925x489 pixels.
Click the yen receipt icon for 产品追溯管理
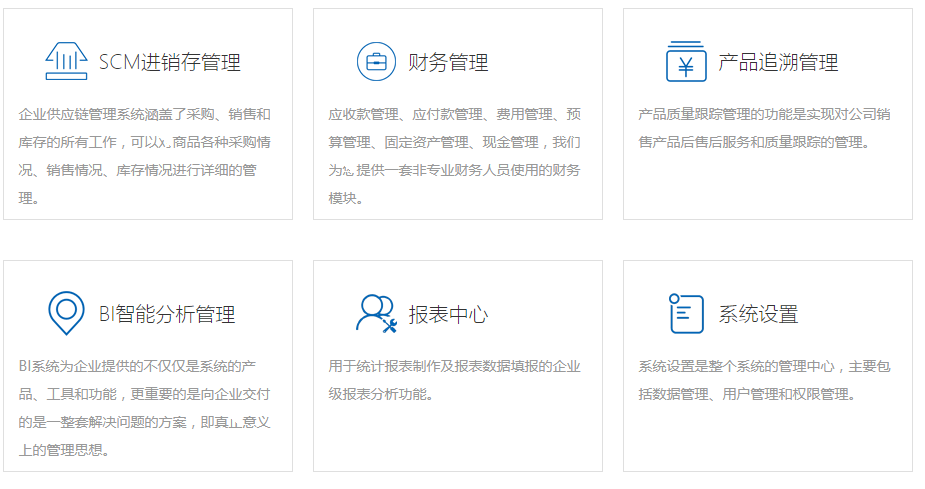(x=686, y=62)
